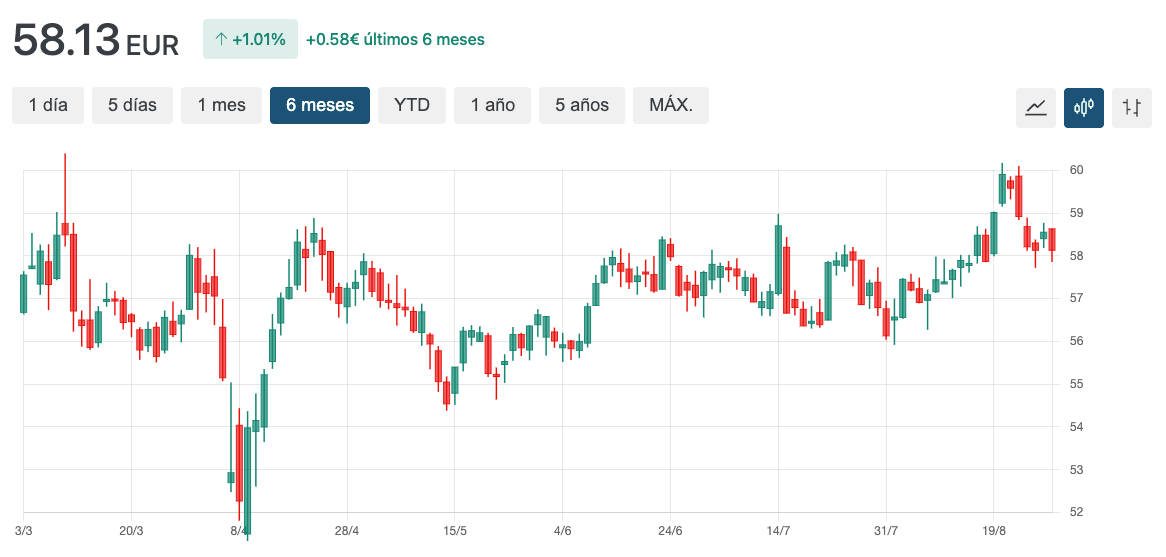1166x557 pixels.
Task: Select the candlestick chart type icon
Action: tap(1083, 107)
